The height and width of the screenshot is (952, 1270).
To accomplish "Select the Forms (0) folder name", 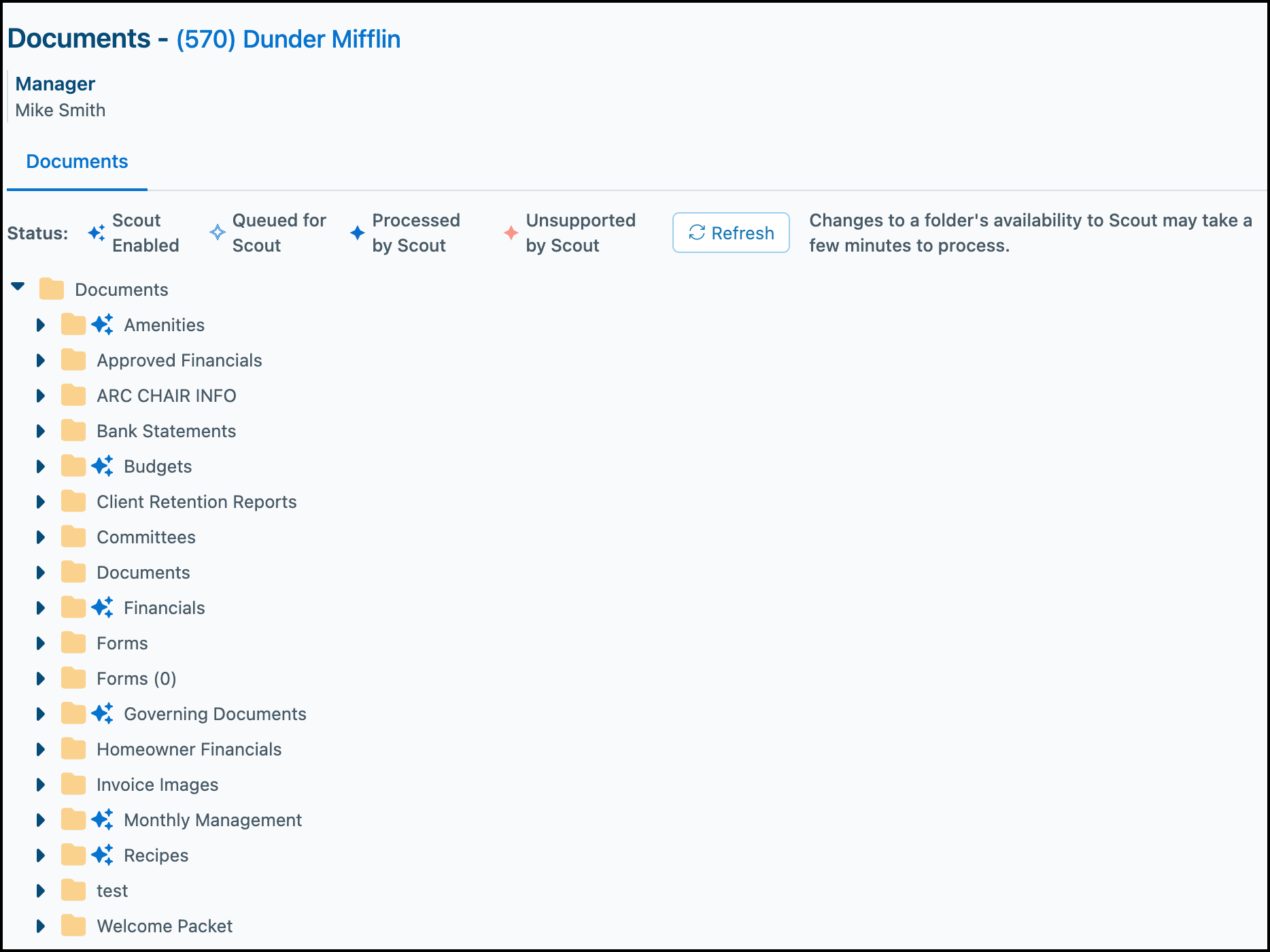I will (x=137, y=679).
